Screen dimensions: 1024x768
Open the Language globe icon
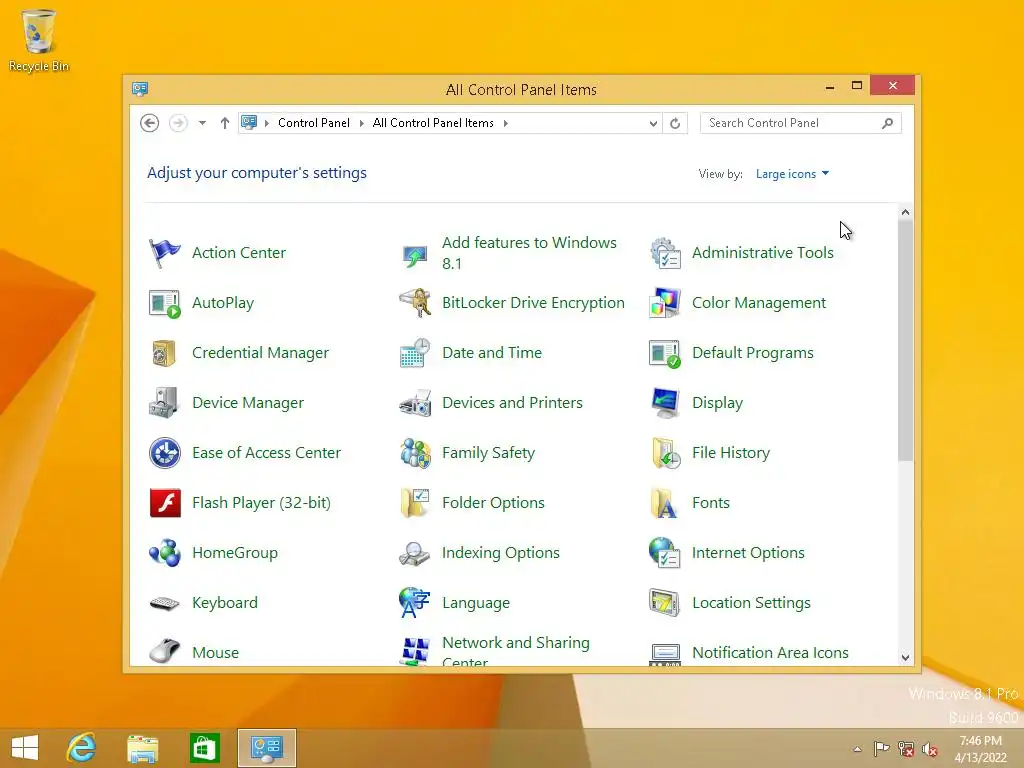pyautogui.click(x=415, y=603)
